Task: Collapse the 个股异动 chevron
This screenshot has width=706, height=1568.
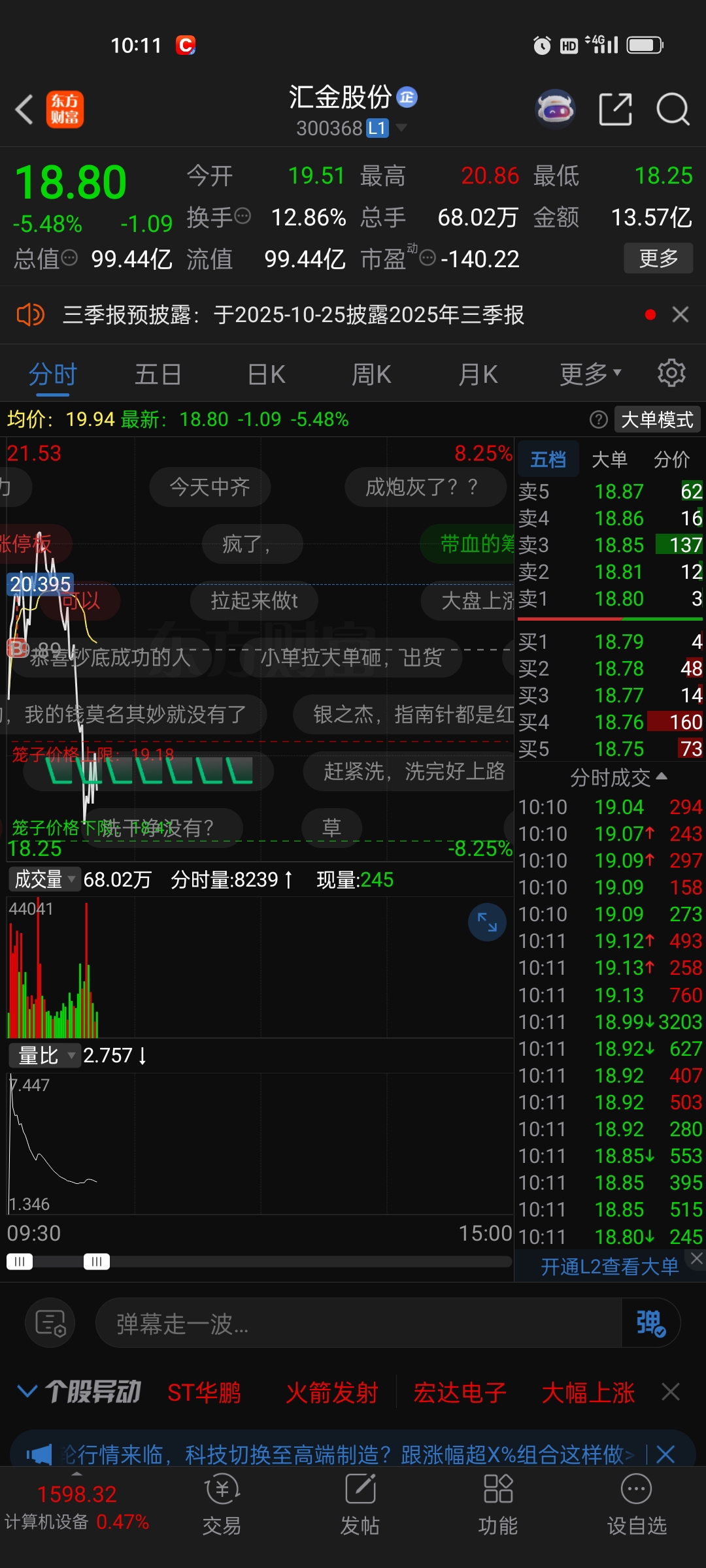Action: pyautogui.click(x=27, y=1392)
